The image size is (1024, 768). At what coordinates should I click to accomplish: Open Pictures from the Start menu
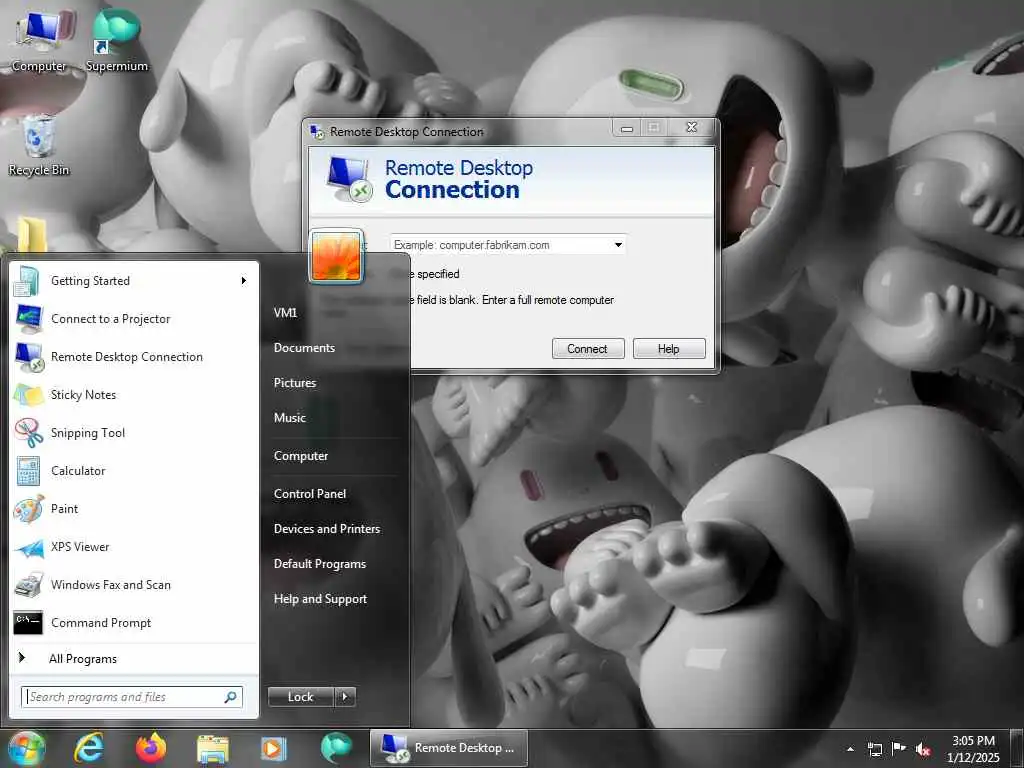tap(295, 383)
